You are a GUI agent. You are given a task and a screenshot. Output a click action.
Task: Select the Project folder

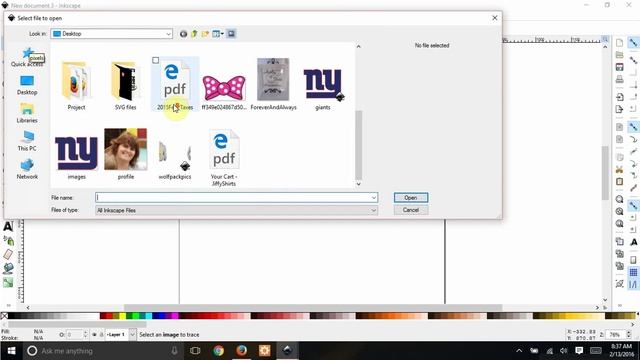point(76,85)
